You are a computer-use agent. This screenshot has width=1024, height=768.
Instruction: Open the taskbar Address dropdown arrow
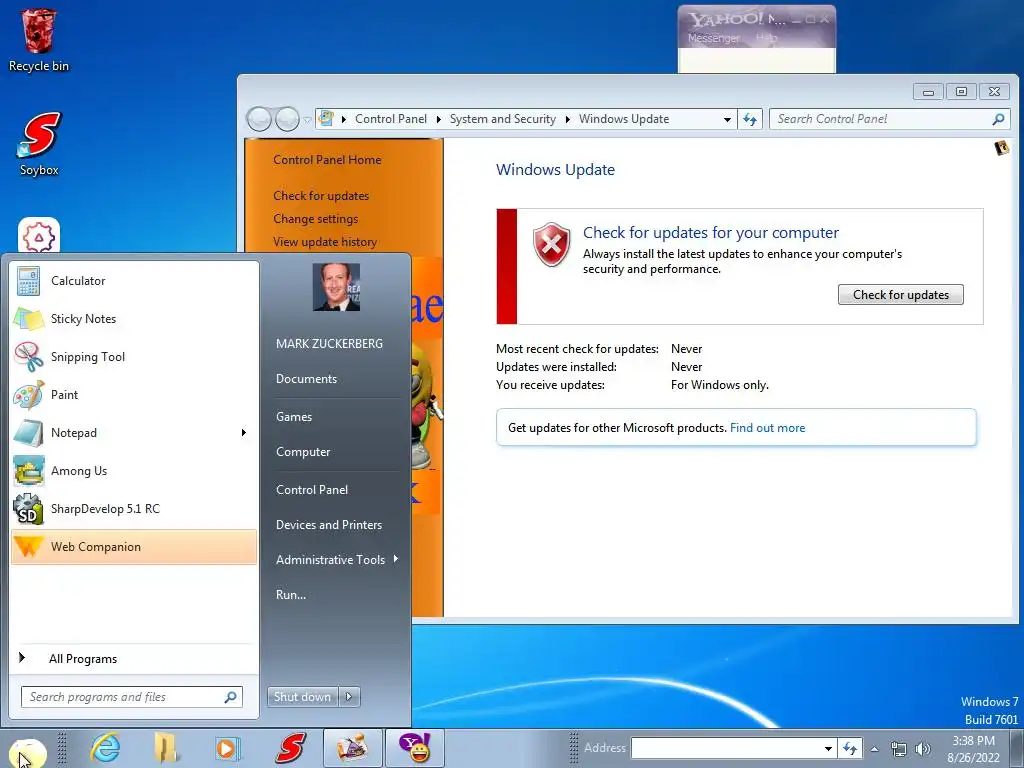pos(827,748)
